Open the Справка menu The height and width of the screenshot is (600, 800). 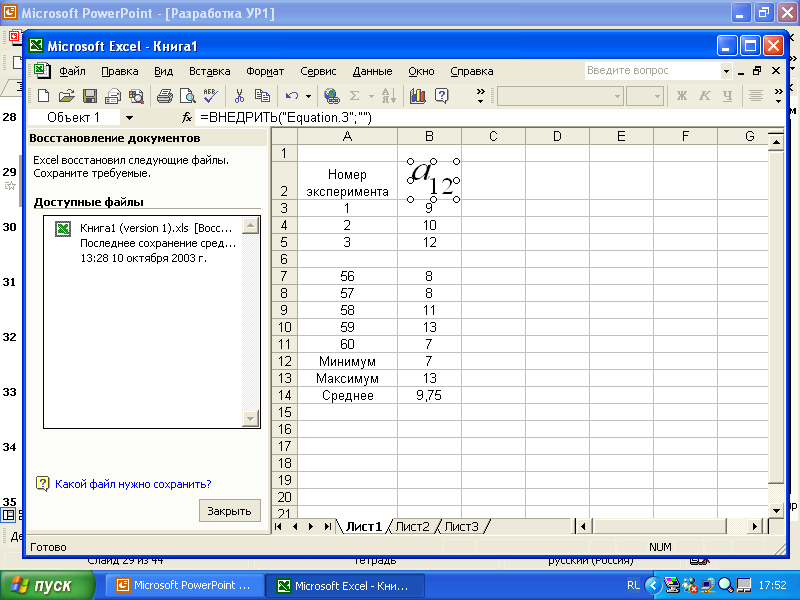472,71
